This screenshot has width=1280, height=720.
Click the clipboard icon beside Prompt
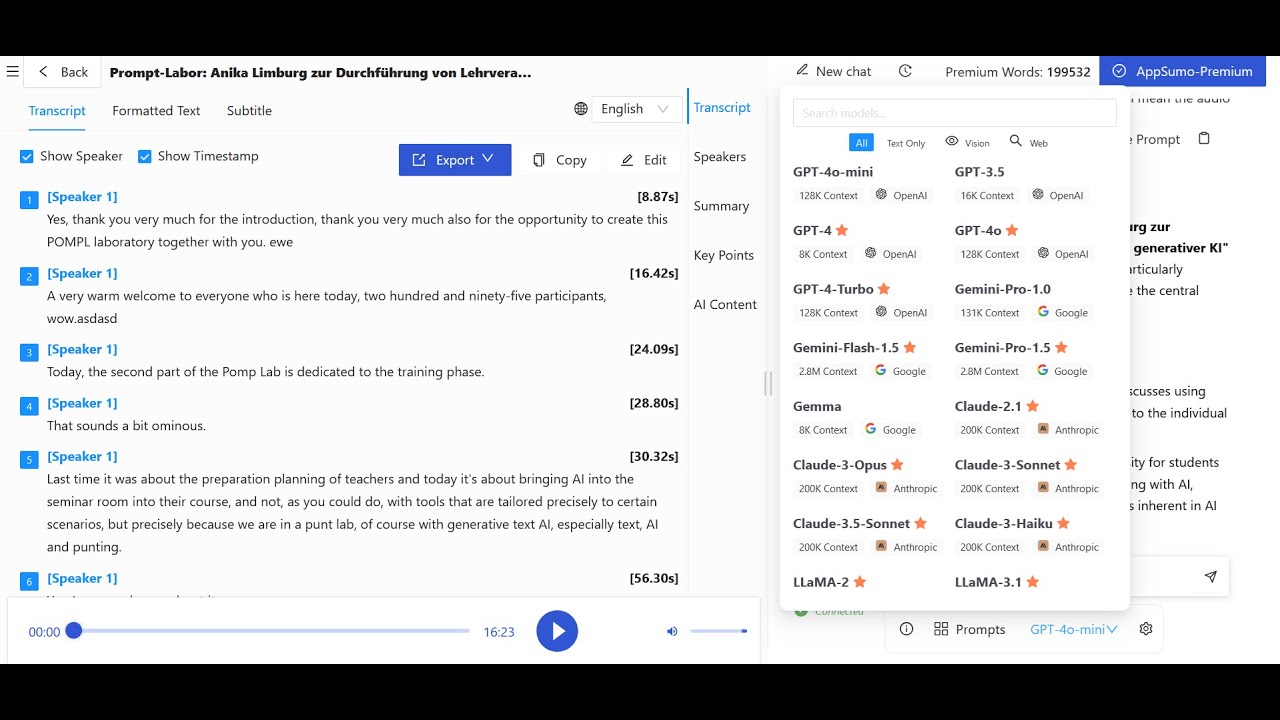[1204, 139]
